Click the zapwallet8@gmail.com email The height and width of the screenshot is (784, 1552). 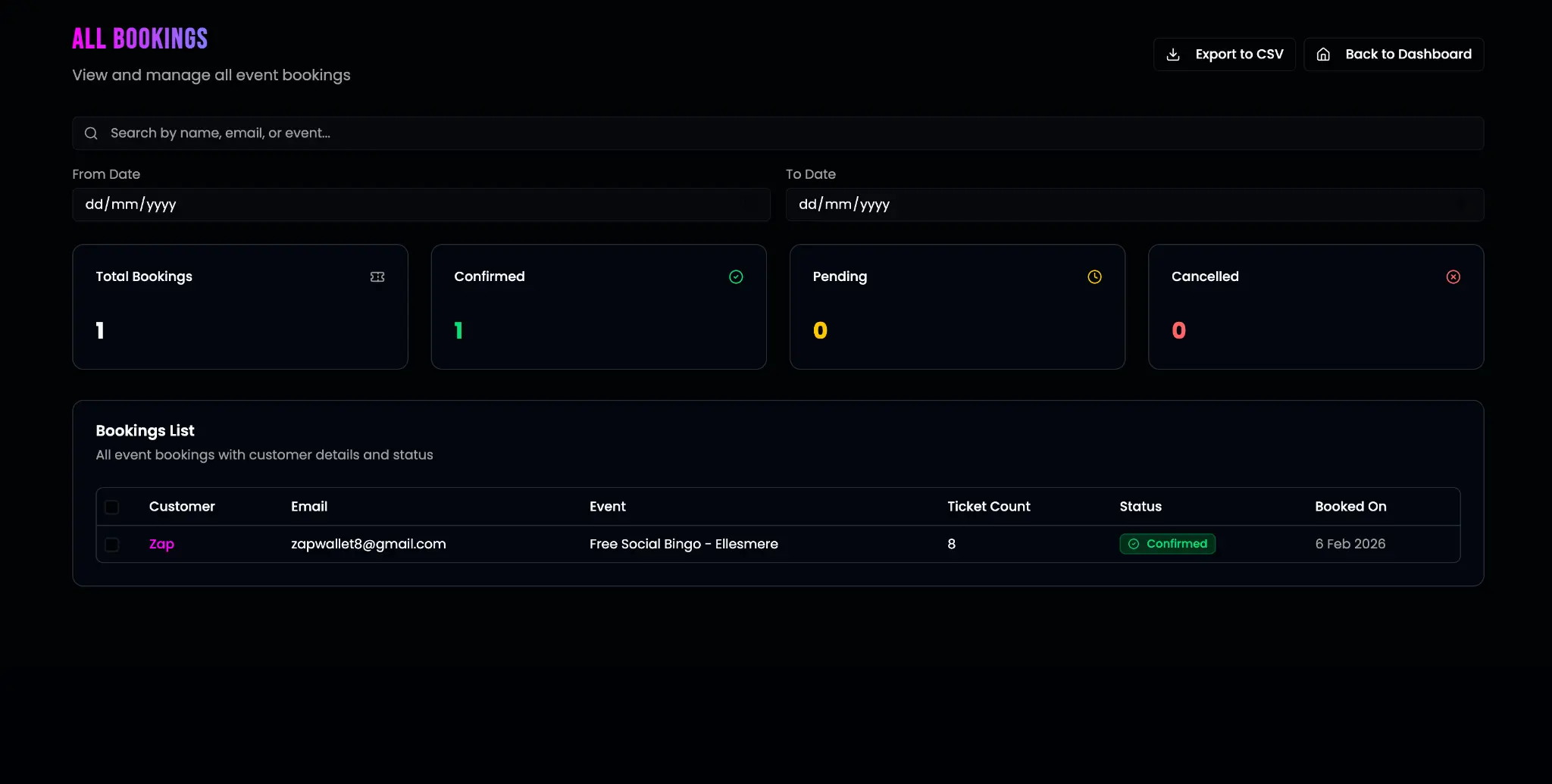point(369,544)
